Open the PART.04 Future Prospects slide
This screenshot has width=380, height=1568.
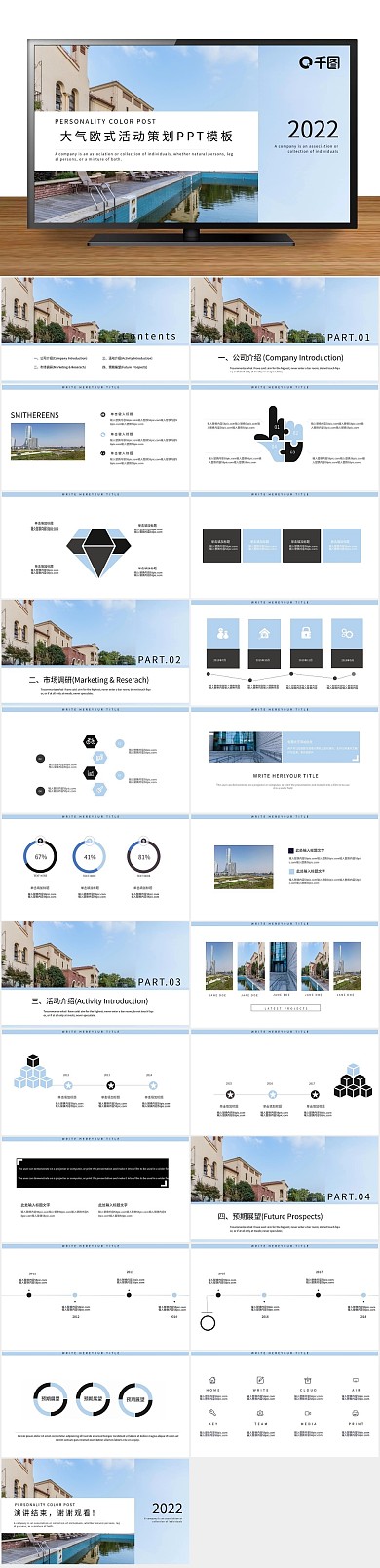pyautogui.click(x=285, y=1189)
